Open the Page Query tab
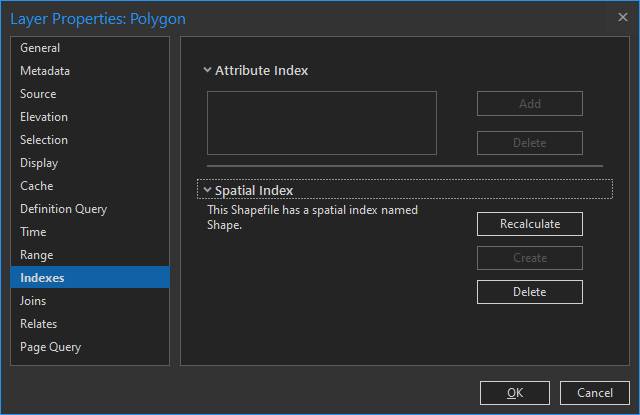640x415 pixels. coord(50,347)
